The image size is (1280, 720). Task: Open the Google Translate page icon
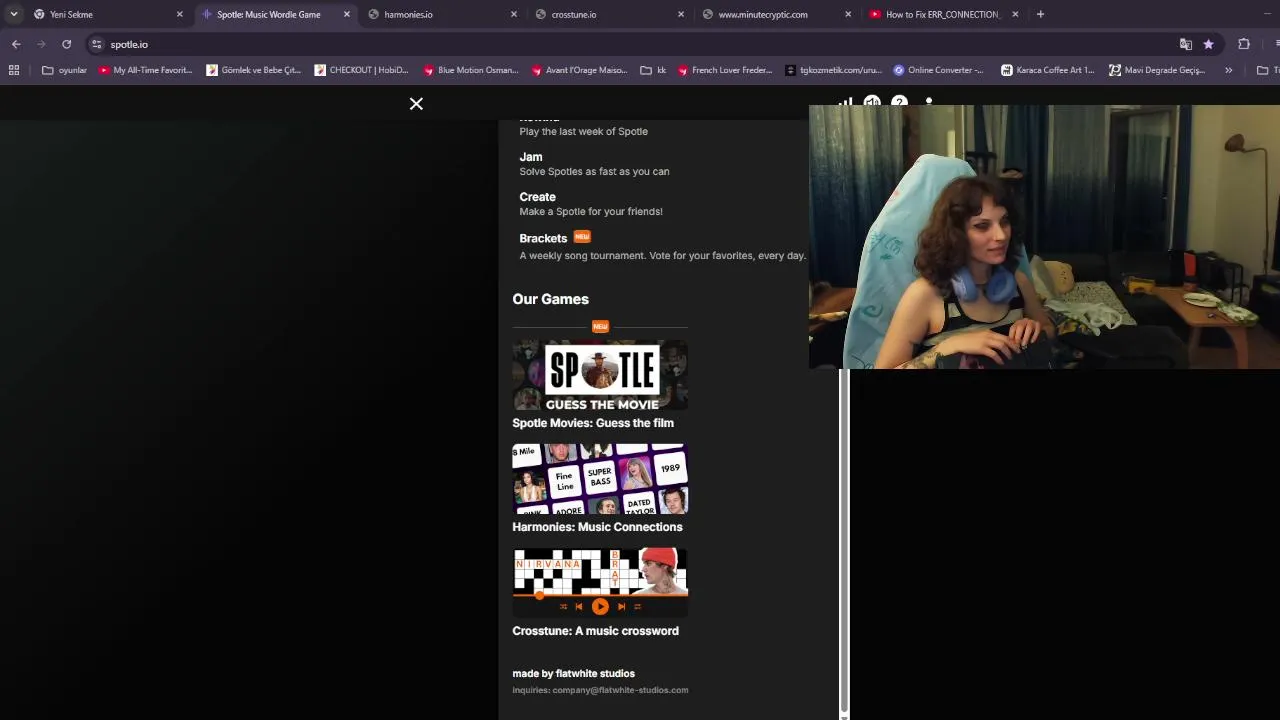(1186, 44)
